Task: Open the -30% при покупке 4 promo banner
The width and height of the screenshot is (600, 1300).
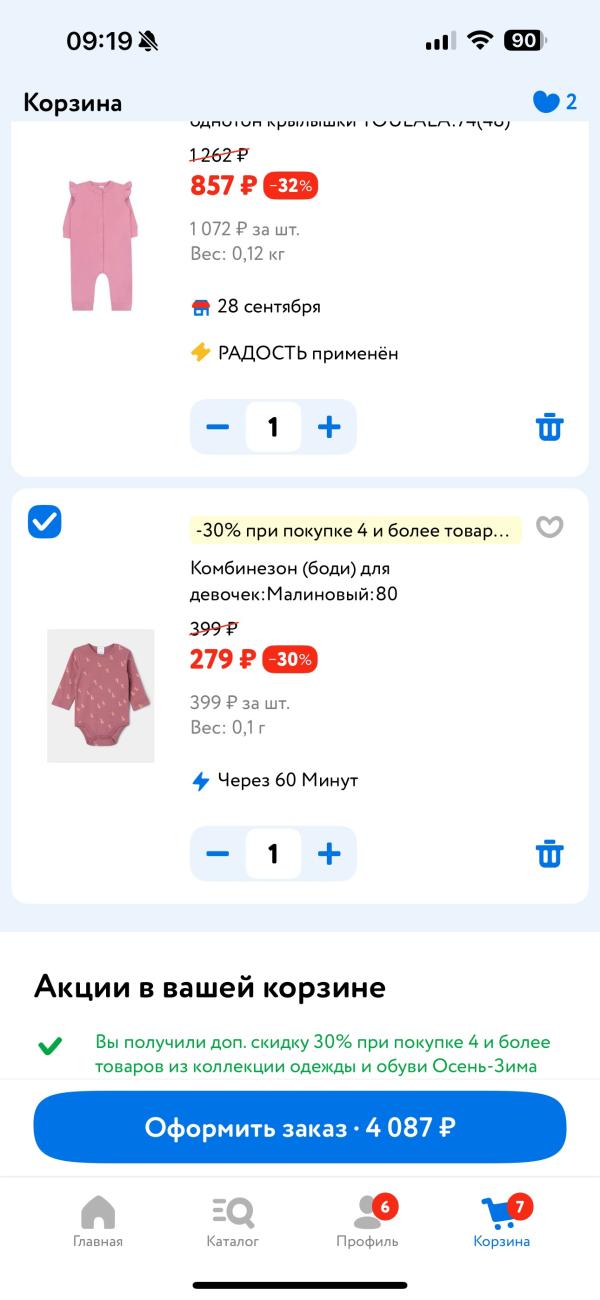Action: click(355, 530)
